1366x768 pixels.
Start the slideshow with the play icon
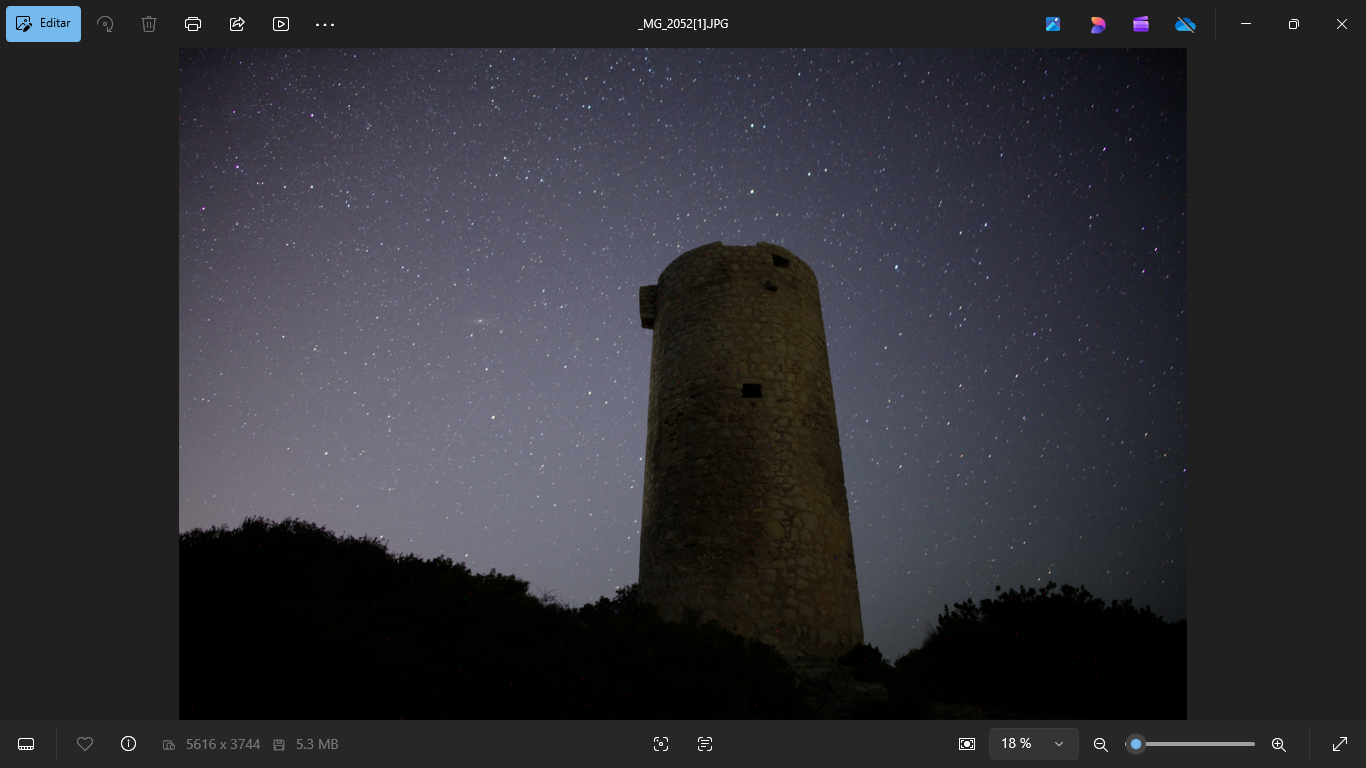(281, 24)
